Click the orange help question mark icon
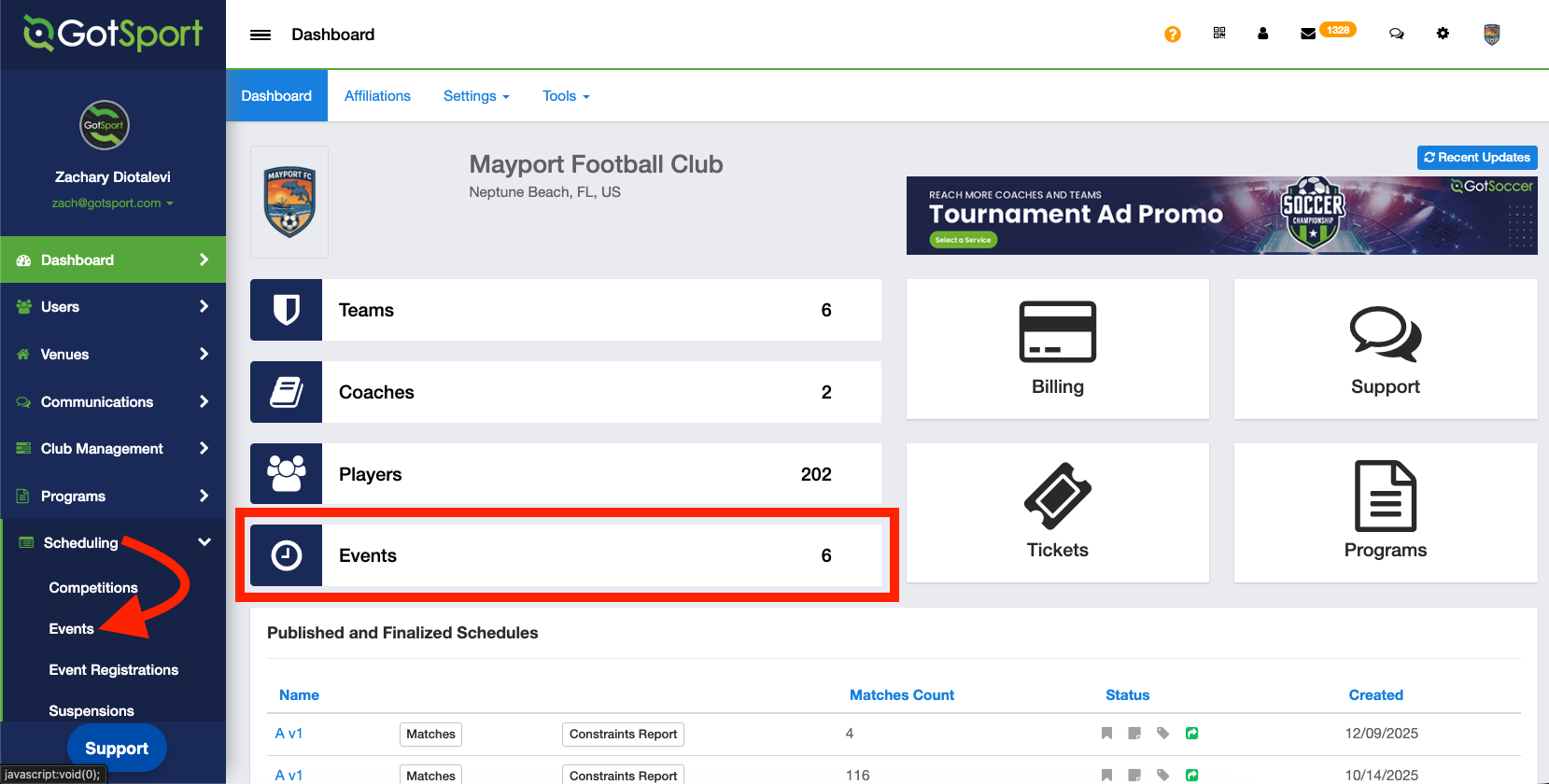The height and width of the screenshot is (784, 1549). pos(1172,35)
